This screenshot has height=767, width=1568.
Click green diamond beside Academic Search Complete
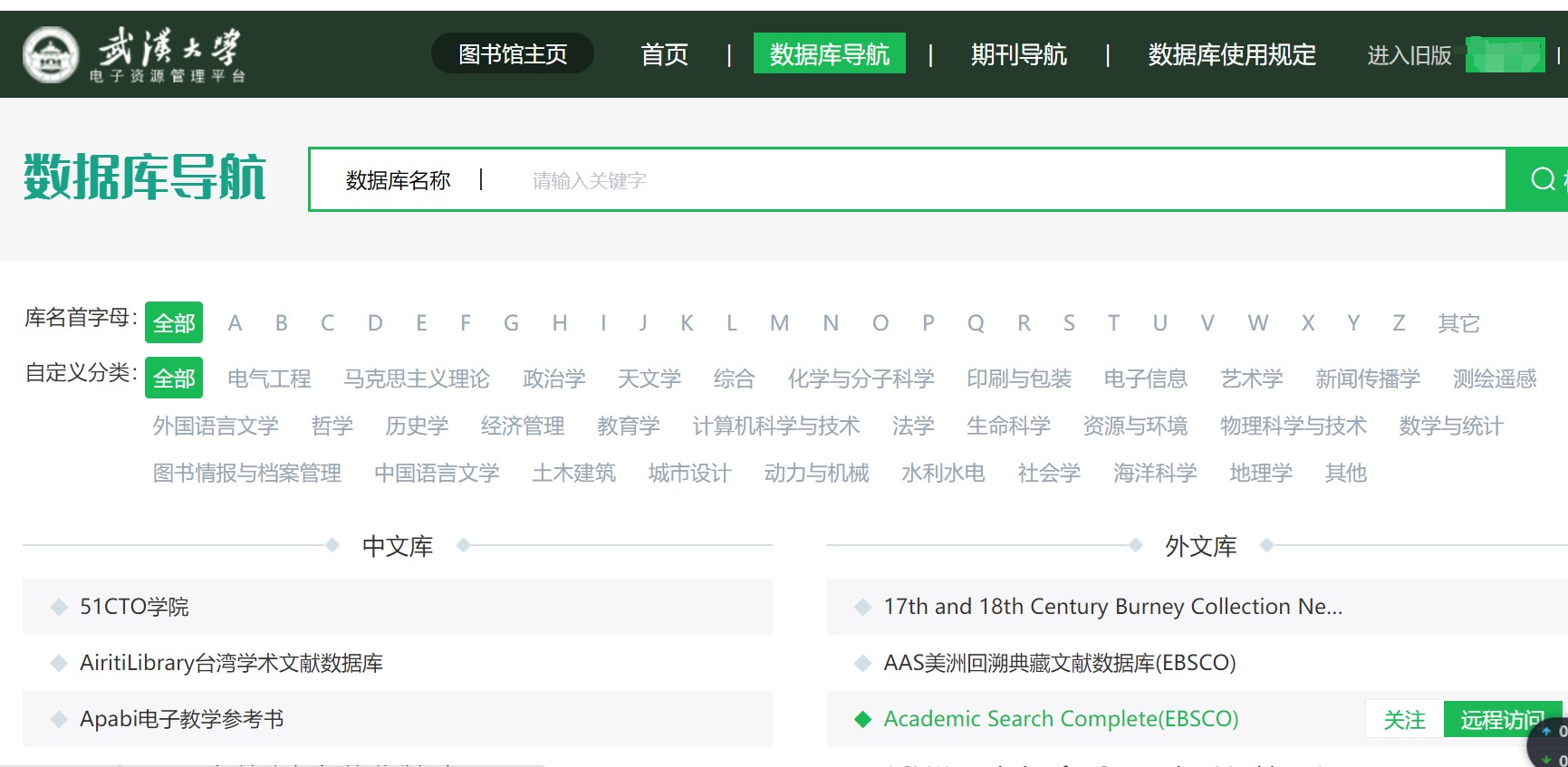click(862, 719)
